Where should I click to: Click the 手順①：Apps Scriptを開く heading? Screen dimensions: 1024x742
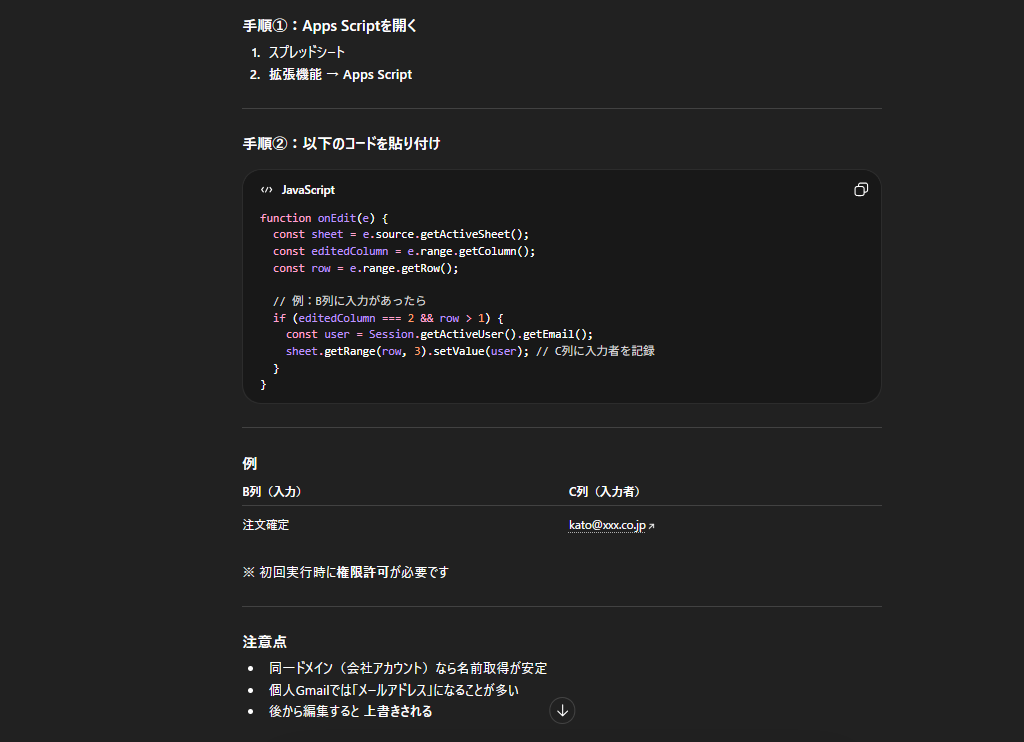click(x=330, y=26)
